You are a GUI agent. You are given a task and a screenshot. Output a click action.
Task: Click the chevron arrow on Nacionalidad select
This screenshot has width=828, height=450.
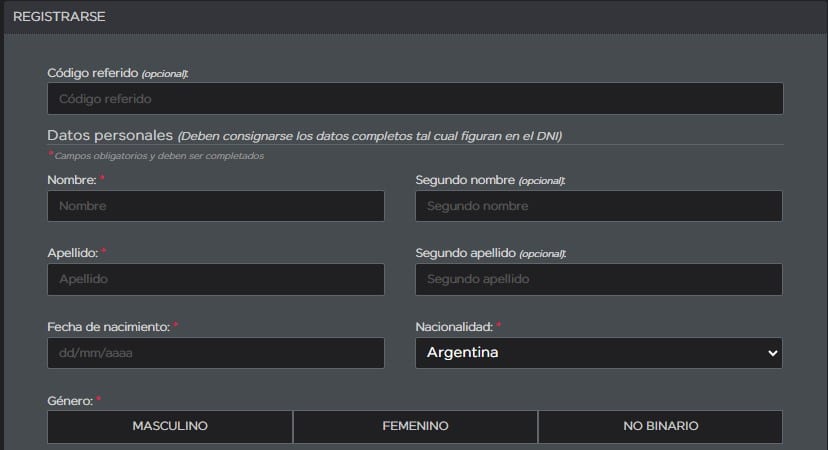(x=771, y=353)
